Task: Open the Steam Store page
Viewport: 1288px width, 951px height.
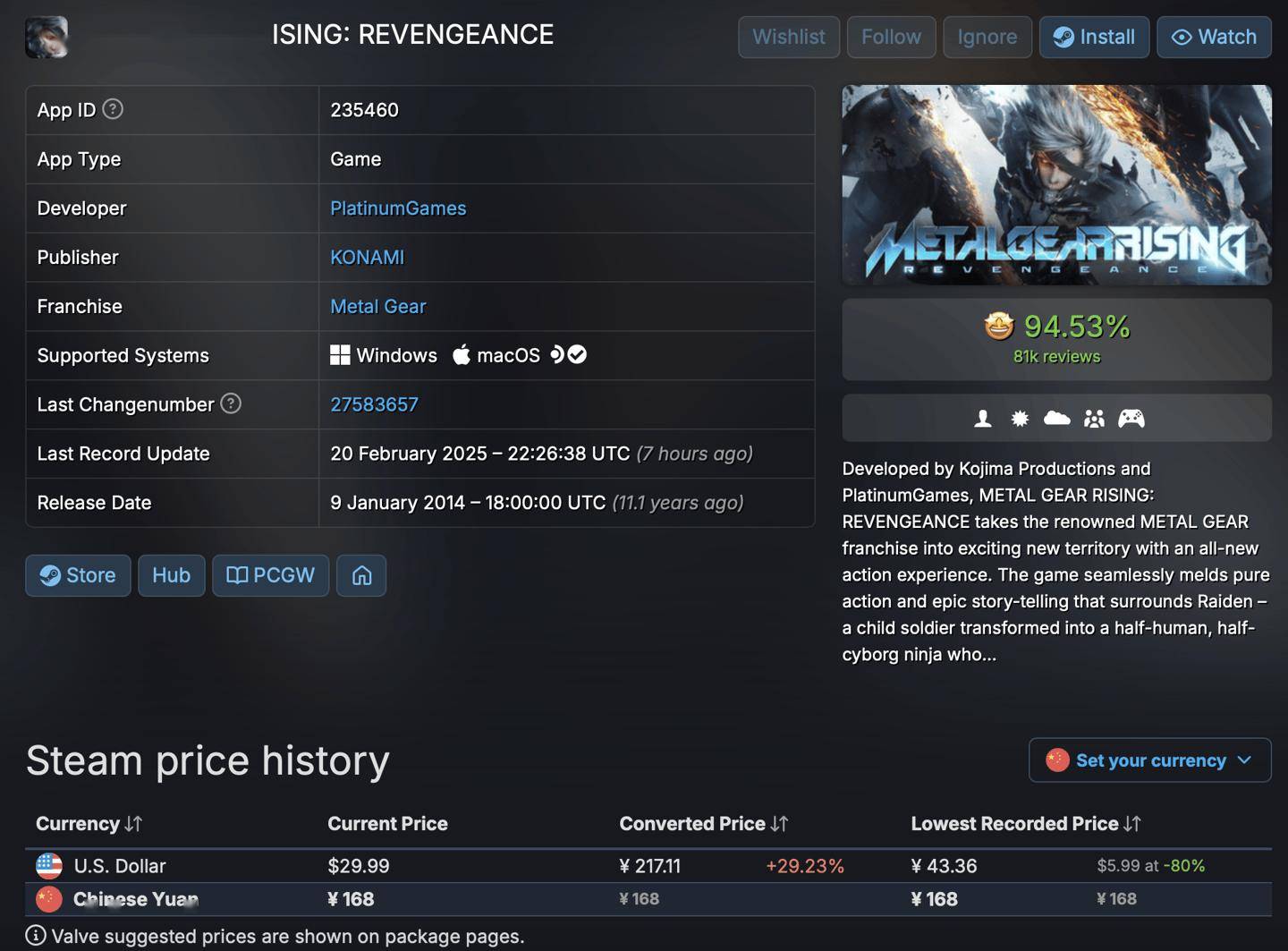Action: [x=78, y=575]
